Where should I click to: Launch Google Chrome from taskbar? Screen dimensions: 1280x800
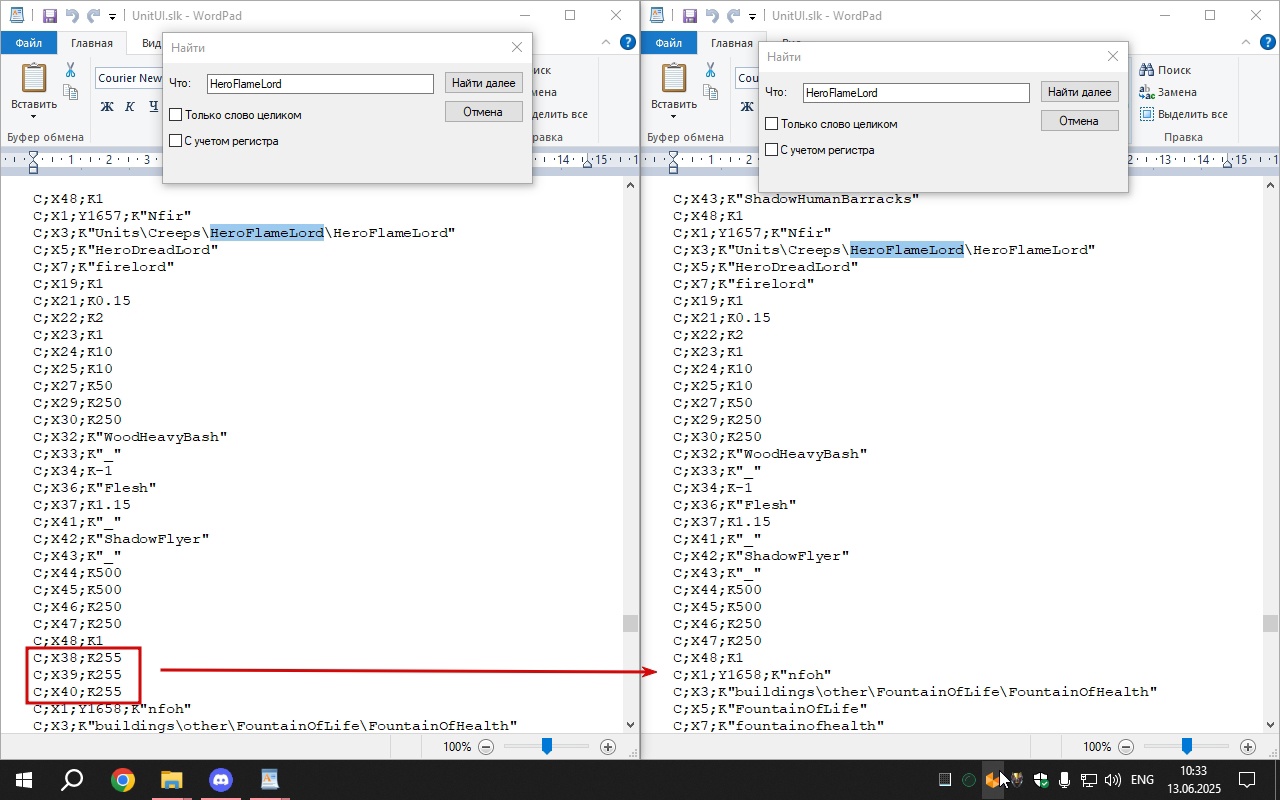tap(122, 780)
